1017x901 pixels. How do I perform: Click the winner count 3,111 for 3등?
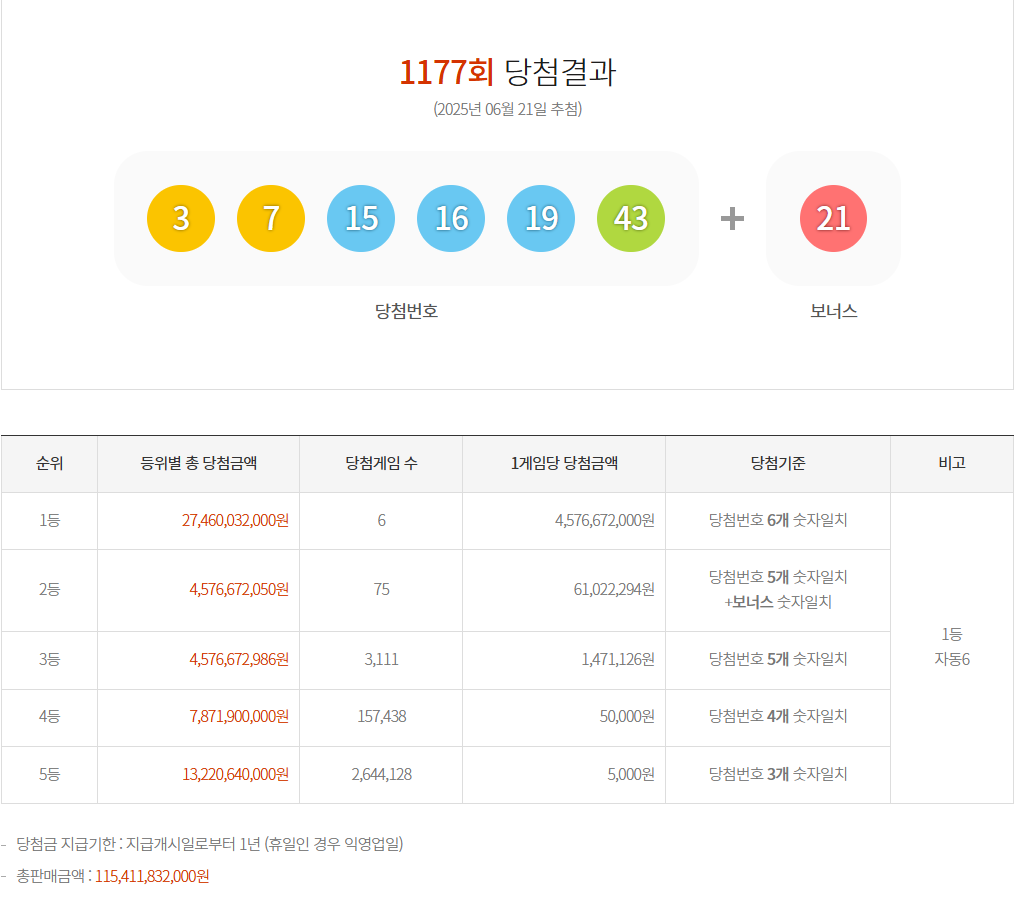point(380,660)
